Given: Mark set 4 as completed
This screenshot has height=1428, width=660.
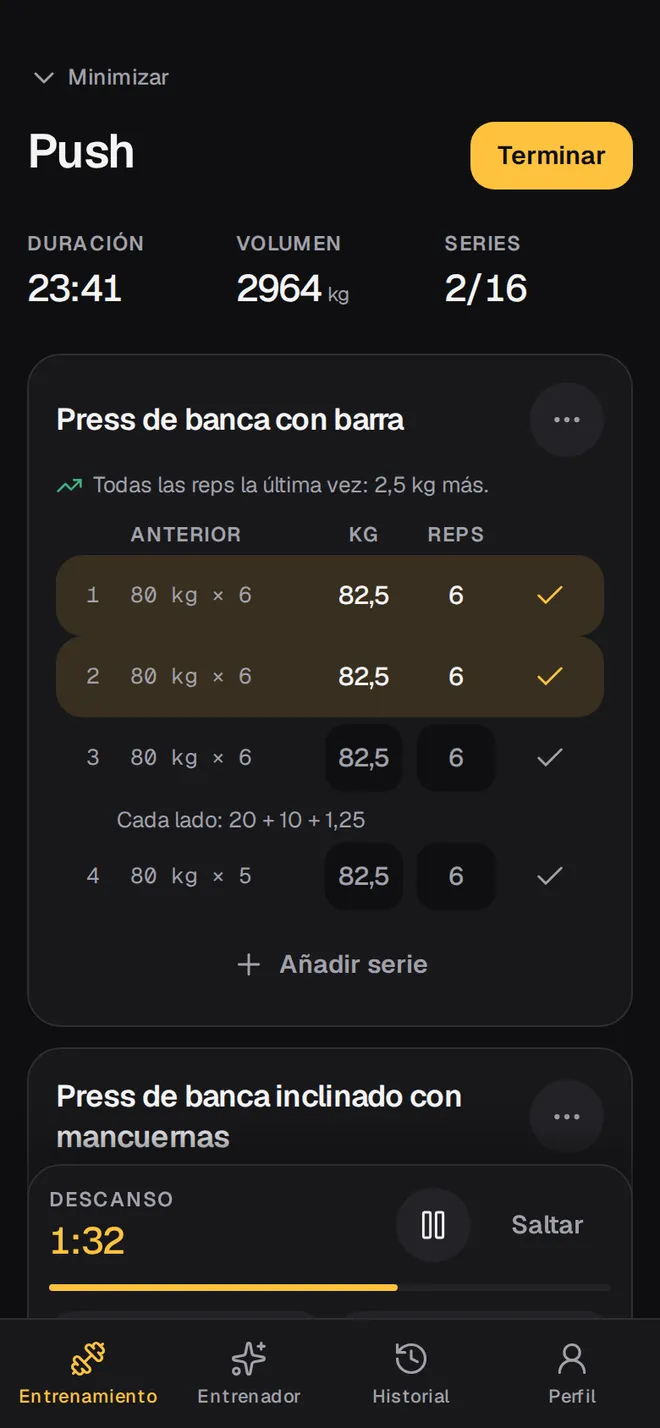Looking at the screenshot, I should tap(550, 877).
